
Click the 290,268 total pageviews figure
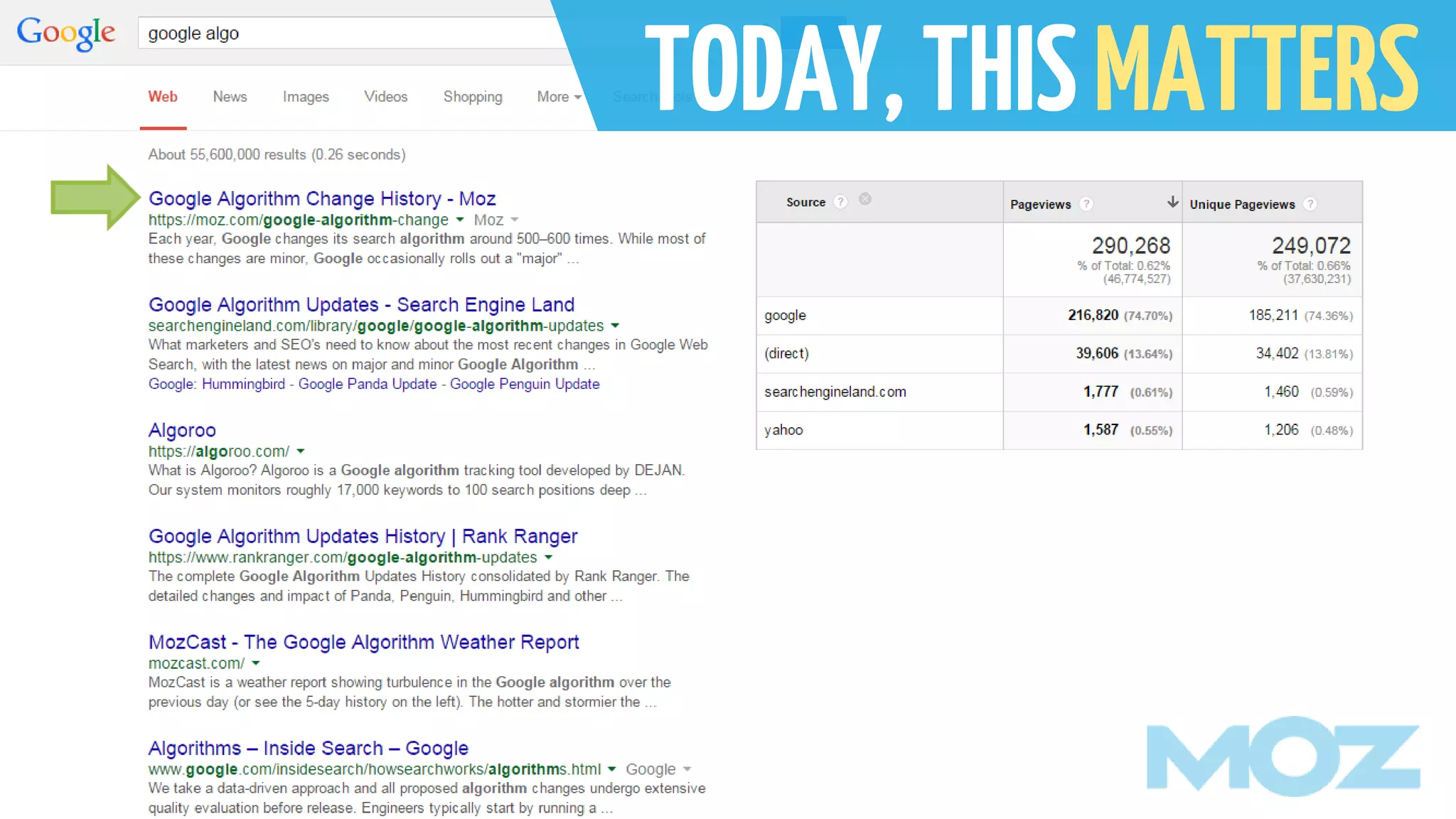pos(1131,246)
